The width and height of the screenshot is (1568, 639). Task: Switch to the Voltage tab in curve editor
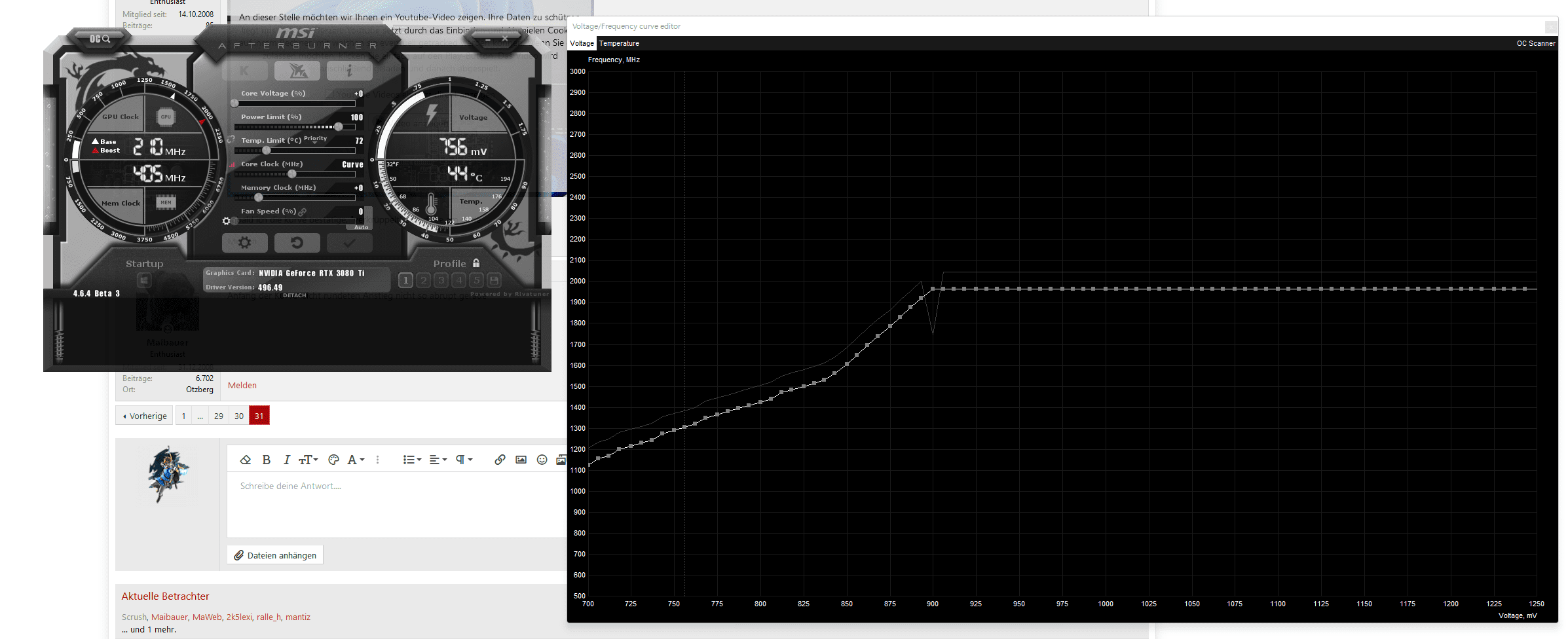(582, 43)
